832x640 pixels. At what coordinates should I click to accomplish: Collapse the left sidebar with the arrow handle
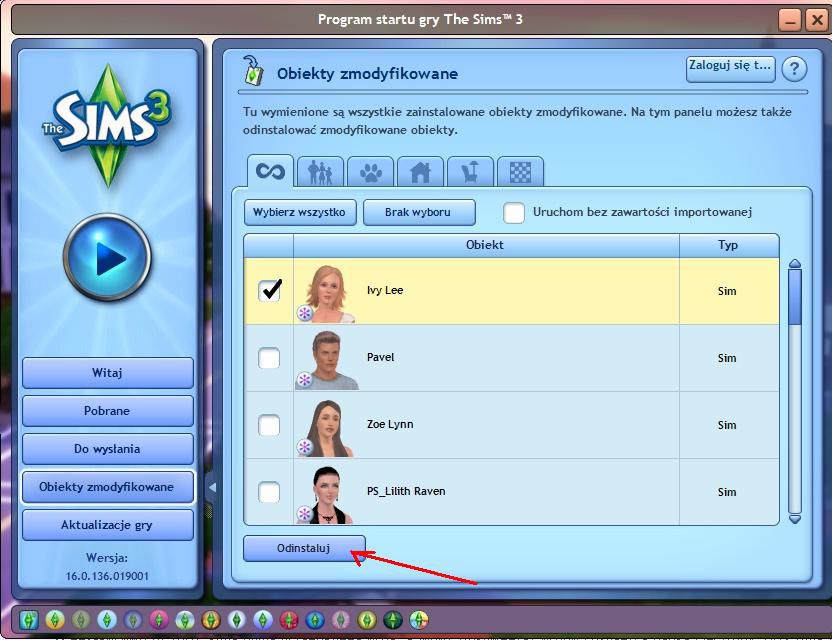coord(211,488)
